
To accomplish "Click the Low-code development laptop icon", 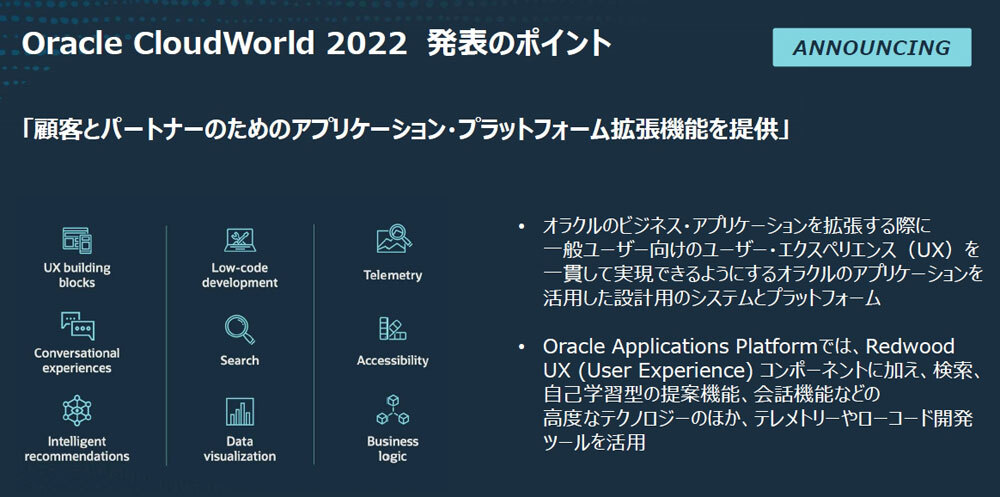I will [240, 240].
